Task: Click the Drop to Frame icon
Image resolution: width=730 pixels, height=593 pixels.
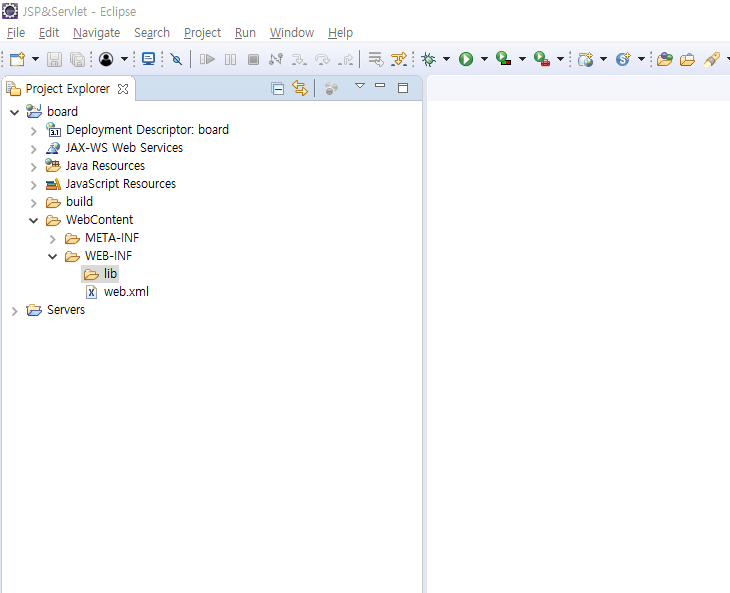Action: tap(376, 59)
